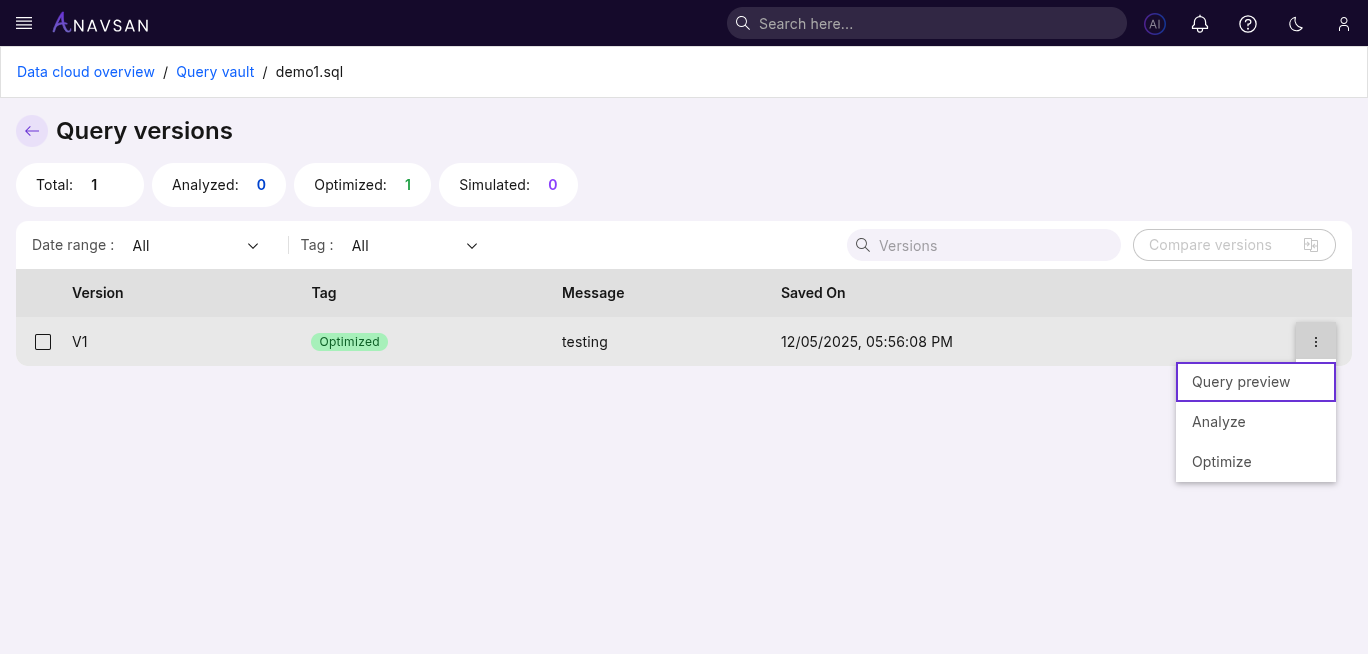The image size is (1368, 654).
Task: Choose Analyze from the actions menu
Action: [x=1218, y=421]
